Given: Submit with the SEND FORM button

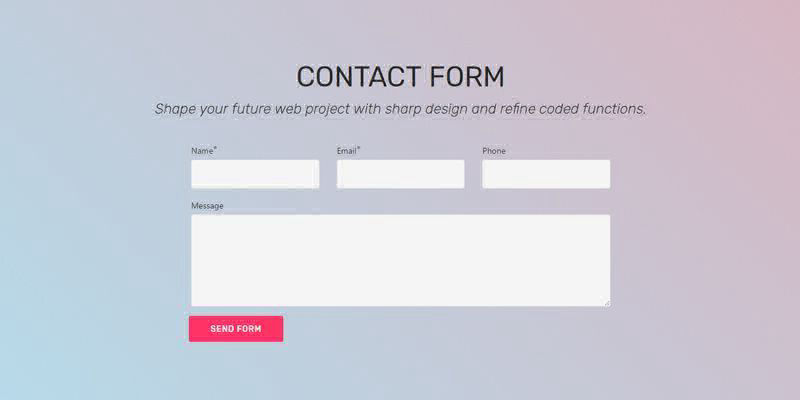Looking at the screenshot, I should 236,329.
